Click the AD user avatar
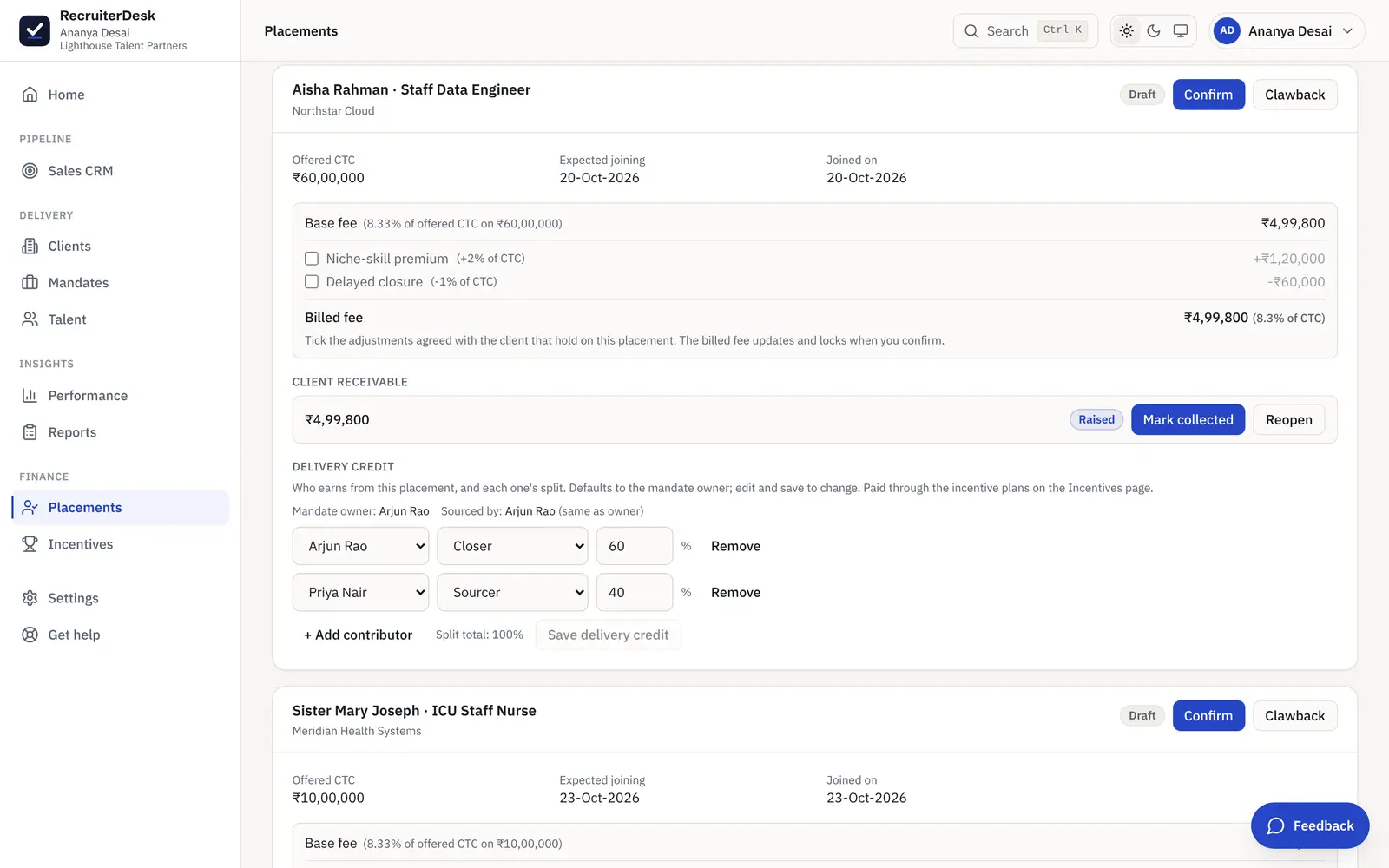Viewport: 1389px width, 868px height. click(x=1227, y=30)
